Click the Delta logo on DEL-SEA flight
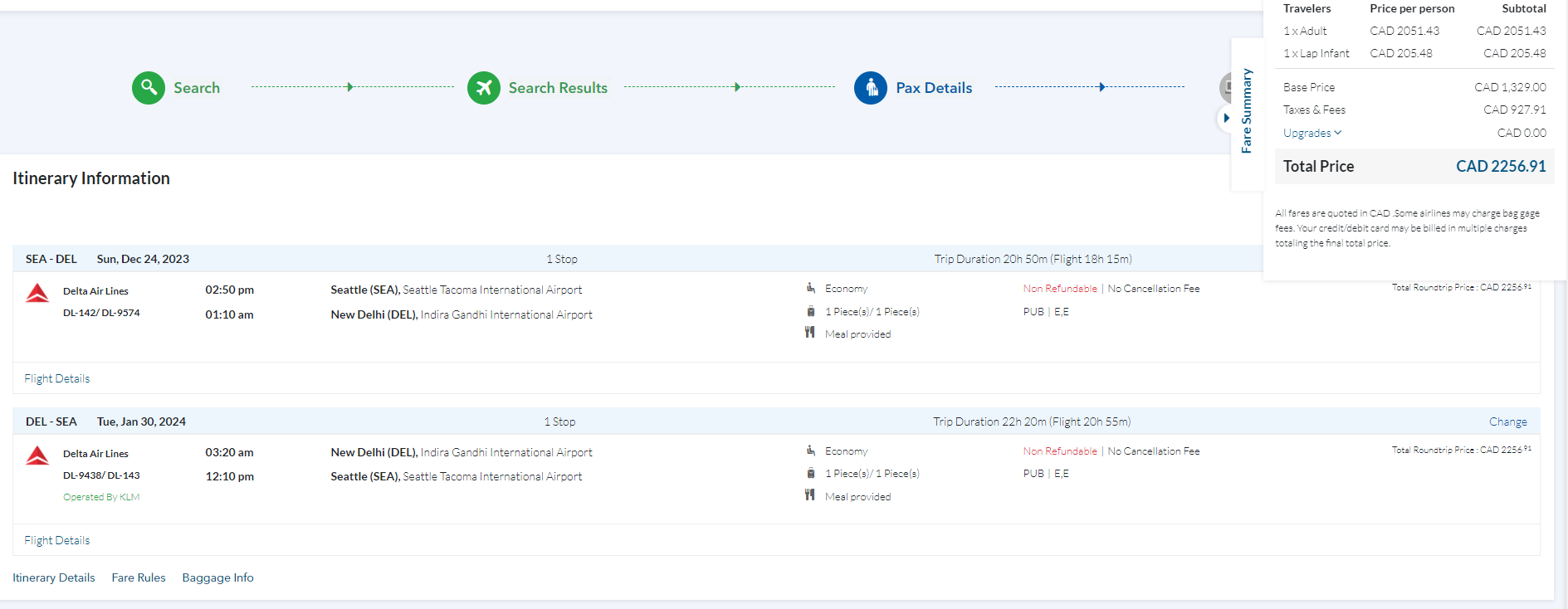The image size is (1568, 609). pyautogui.click(x=37, y=456)
